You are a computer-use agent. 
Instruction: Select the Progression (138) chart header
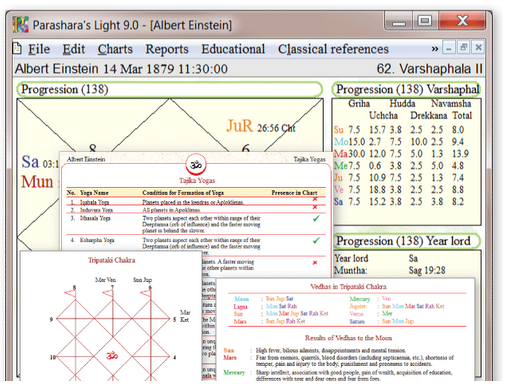(170, 89)
